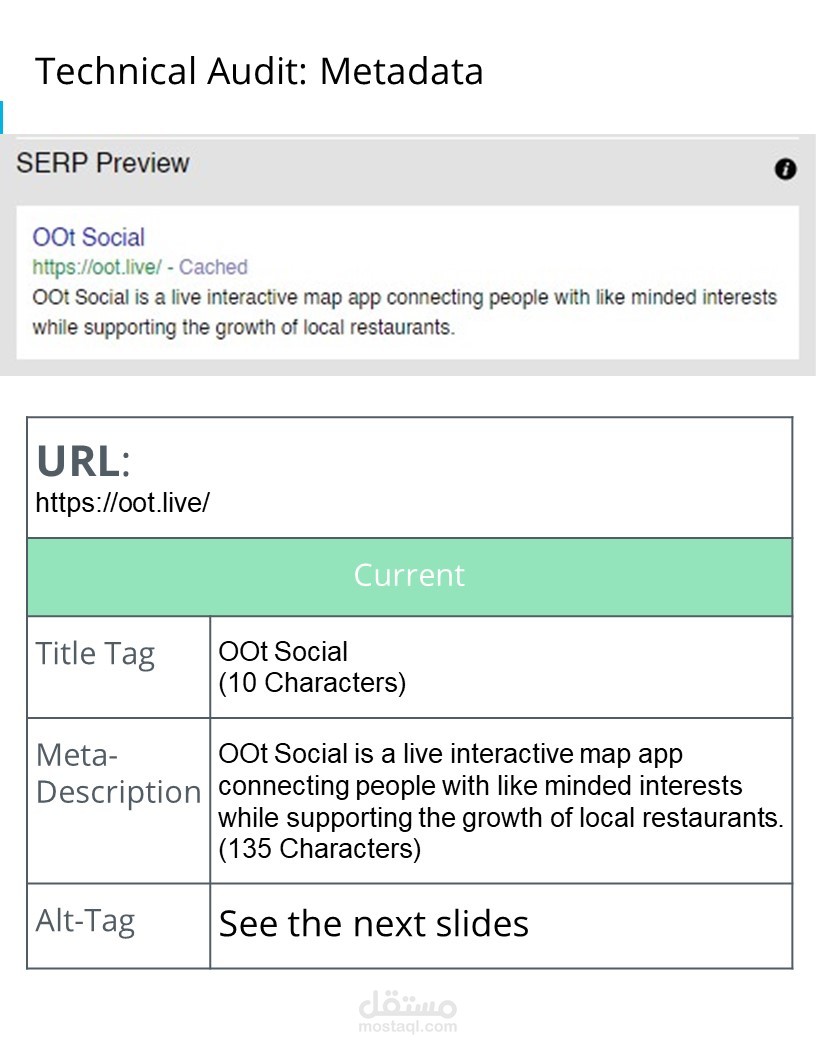The width and height of the screenshot is (816, 1056).
Task: Click the green https://oot.live/ URL in preview
Action: (x=97, y=267)
